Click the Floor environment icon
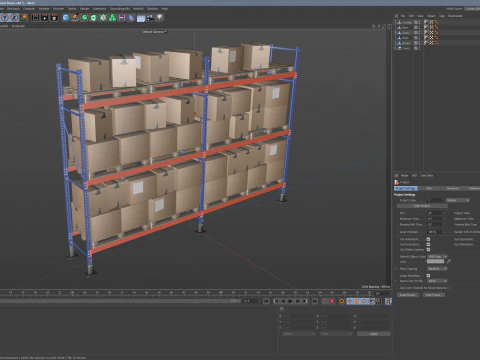The width and height of the screenshot is (480, 360). [141, 18]
